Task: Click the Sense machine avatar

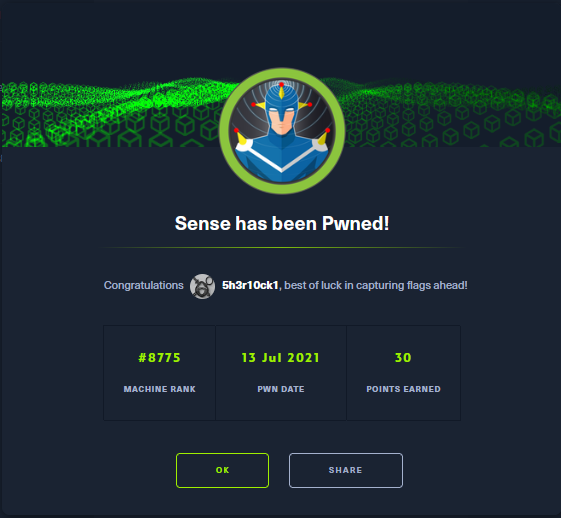Action: [282, 131]
